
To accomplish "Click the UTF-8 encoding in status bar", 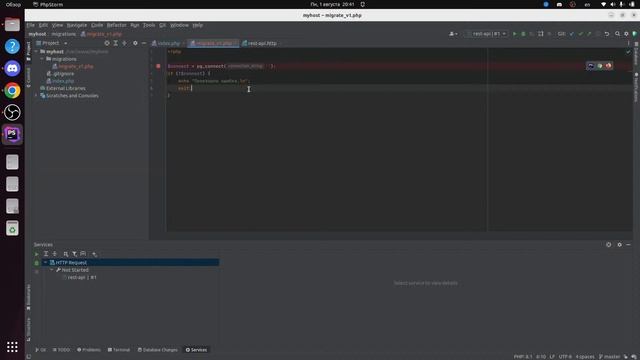I will pyautogui.click(x=565, y=356).
